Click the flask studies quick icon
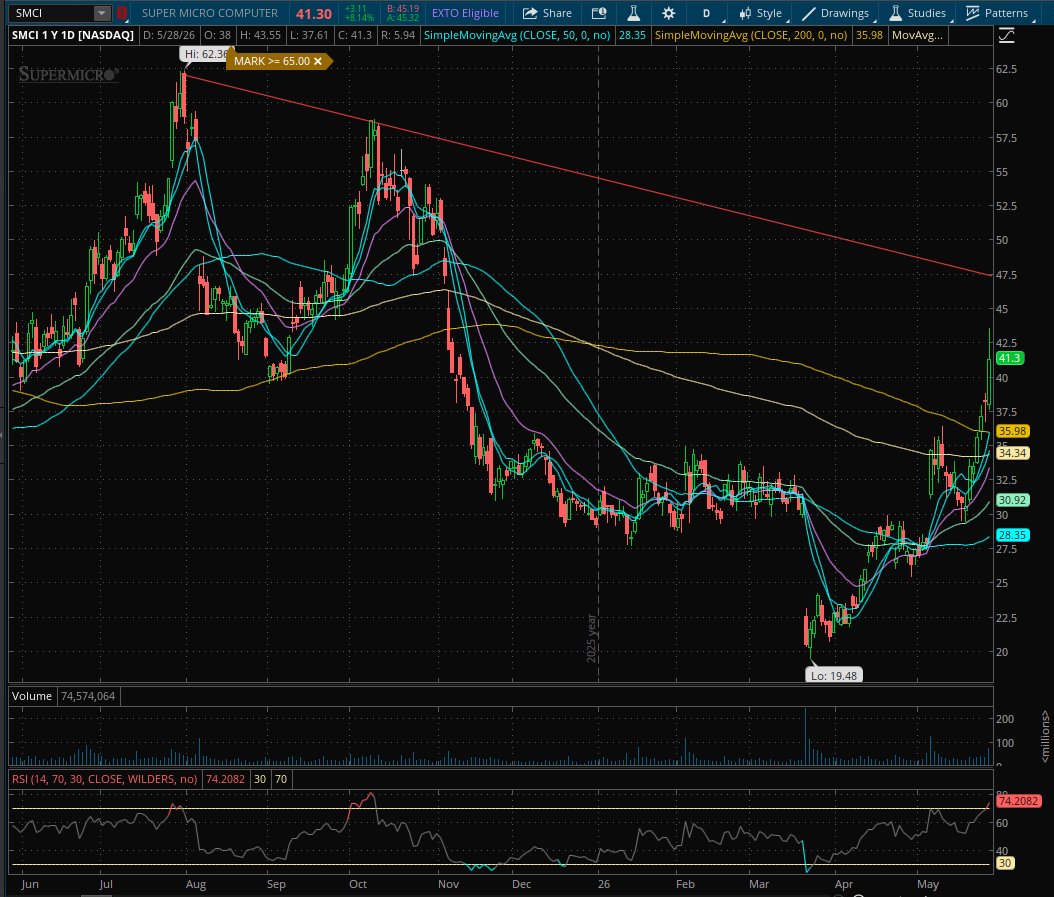The height and width of the screenshot is (897, 1054). [633, 13]
